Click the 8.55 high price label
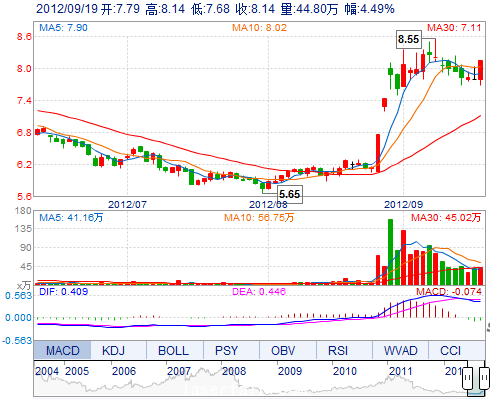The image size is (490, 399). click(408, 39)
